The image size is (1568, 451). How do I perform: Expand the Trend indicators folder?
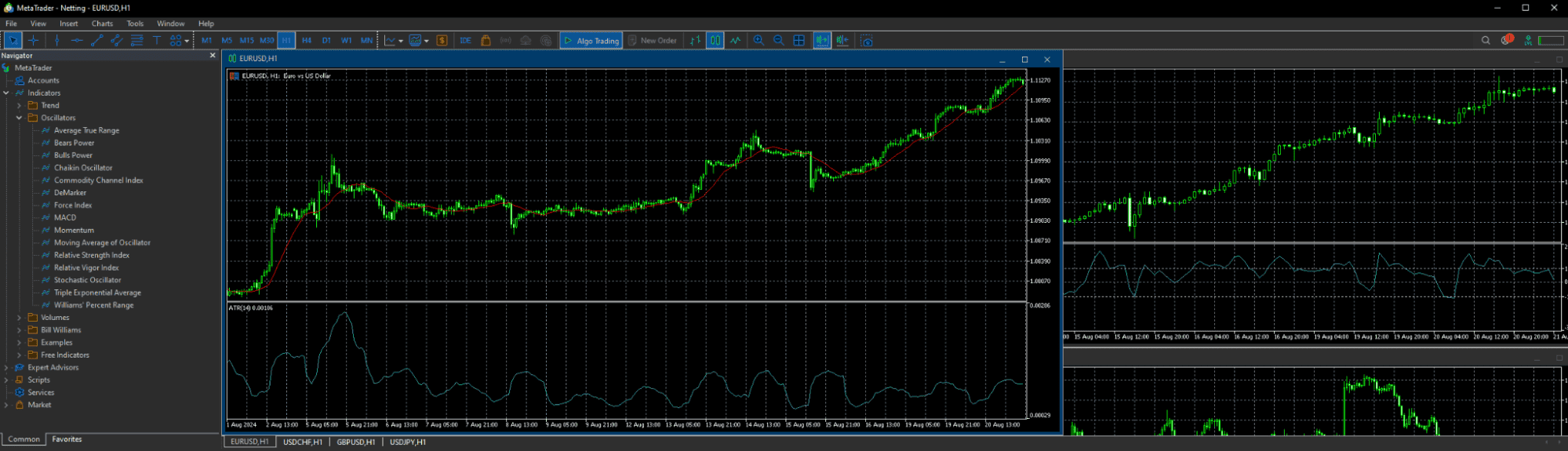20,105
